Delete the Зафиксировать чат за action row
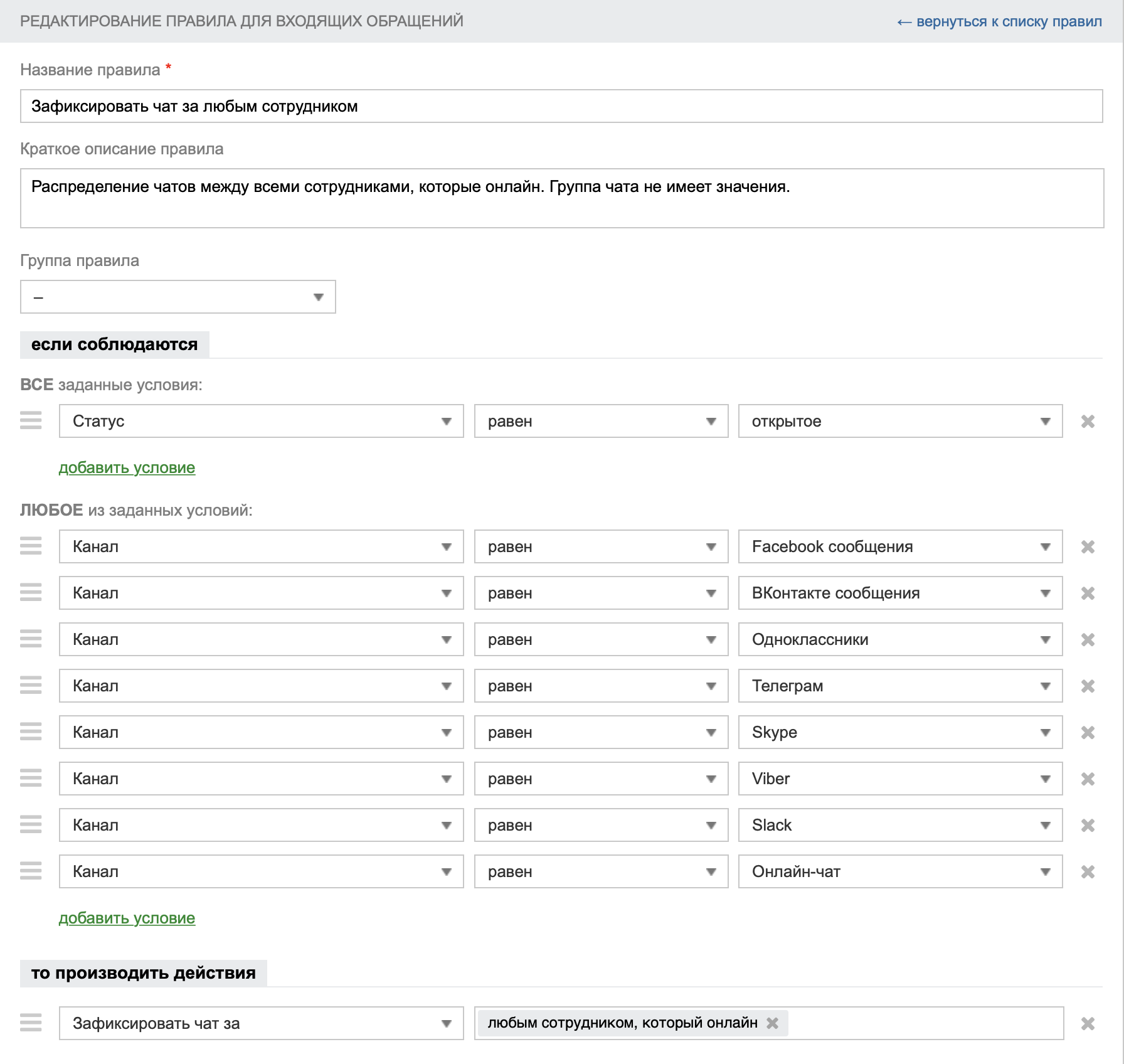Screen dimensions: 1124x1064 point(1088,1024)
